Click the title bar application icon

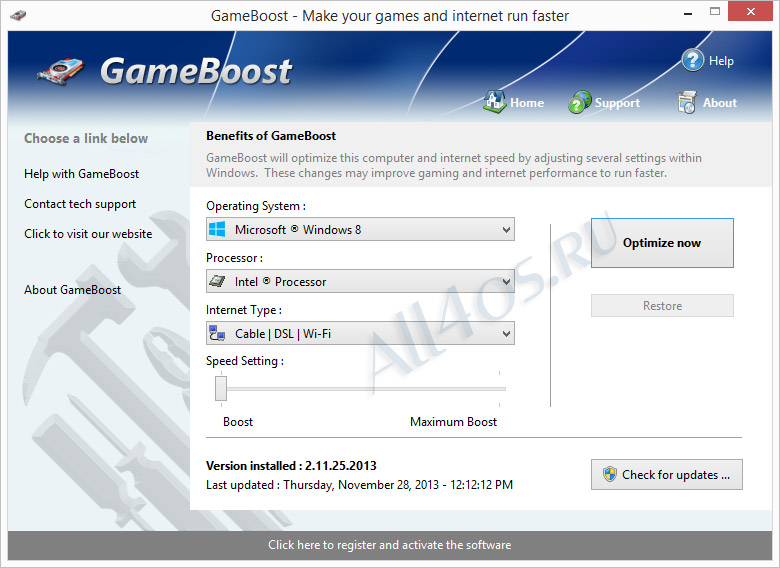tap(18, 15)
